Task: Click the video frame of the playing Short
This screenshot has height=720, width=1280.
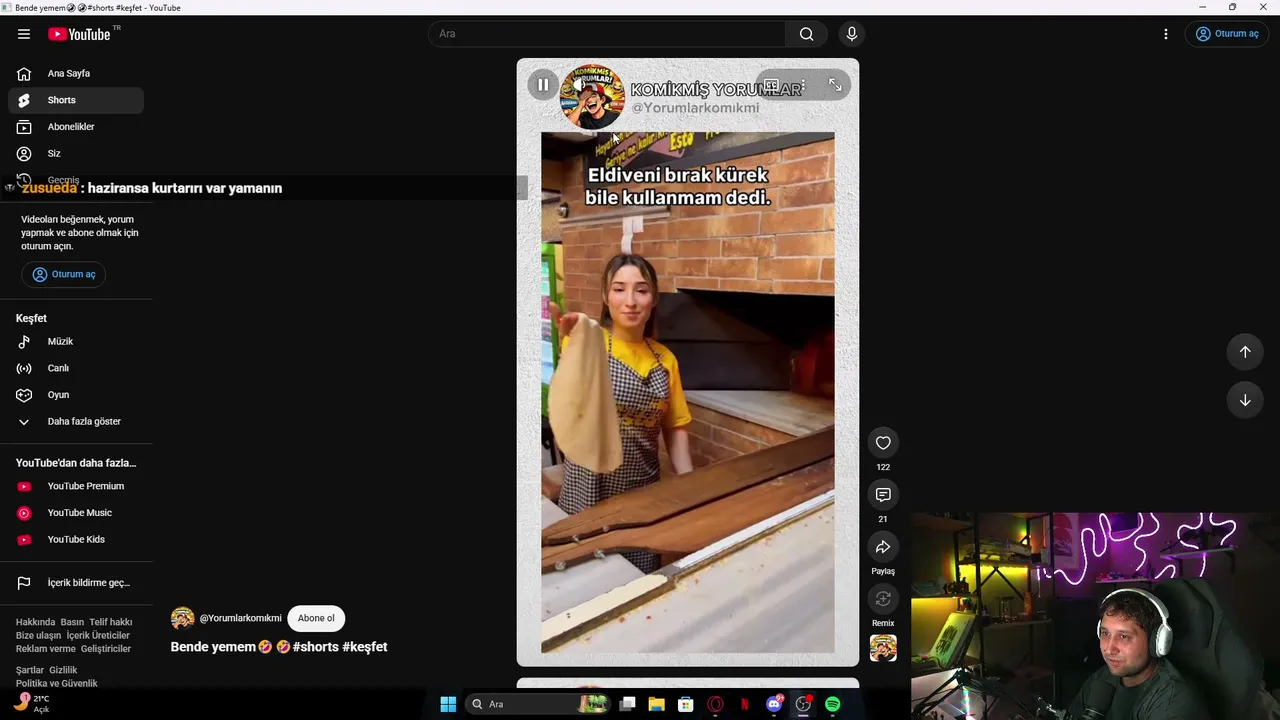Action: click(688, 362)
